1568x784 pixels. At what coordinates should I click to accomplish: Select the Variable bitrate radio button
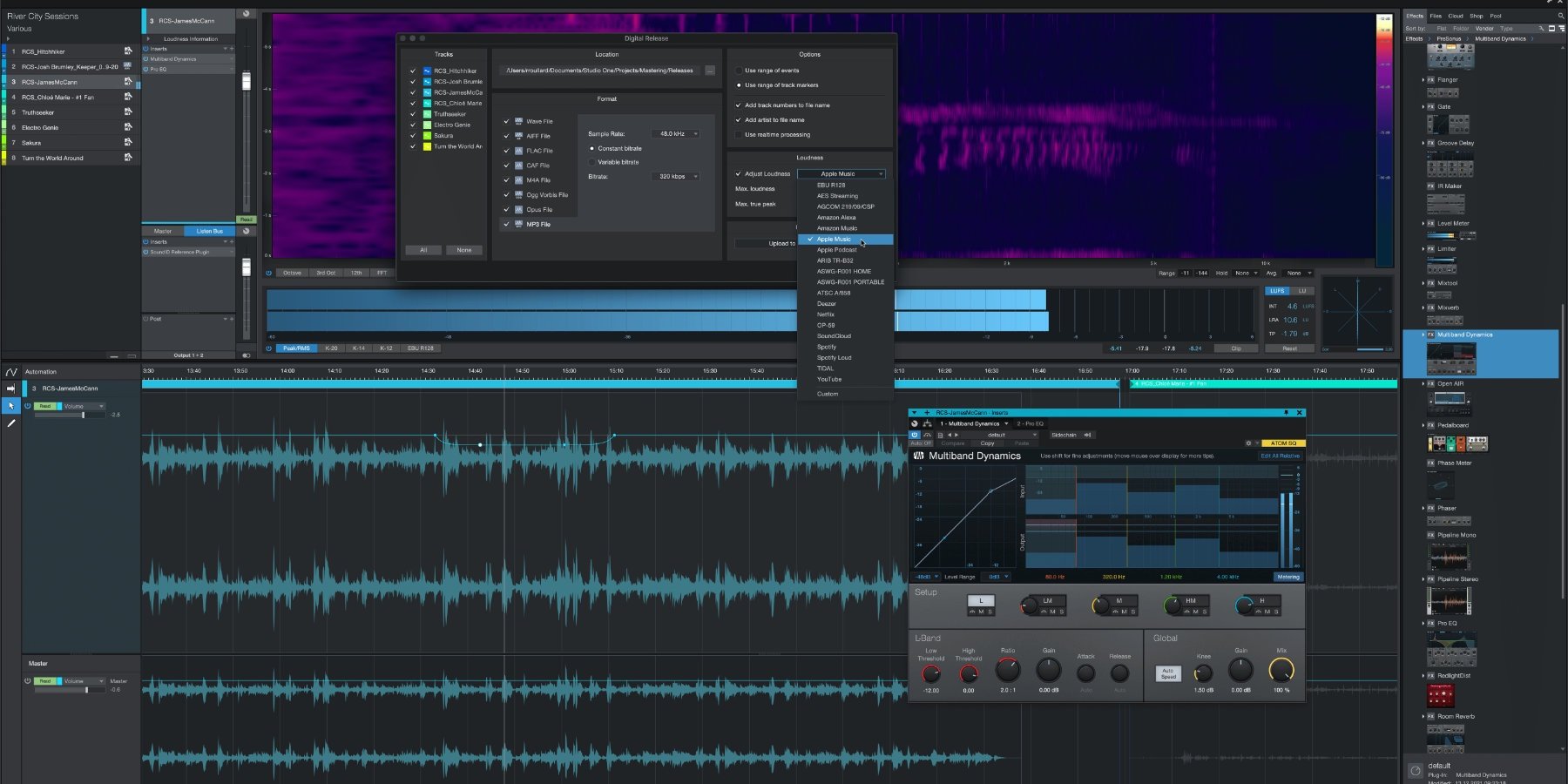pyautogui.click(x=593, y=161)
